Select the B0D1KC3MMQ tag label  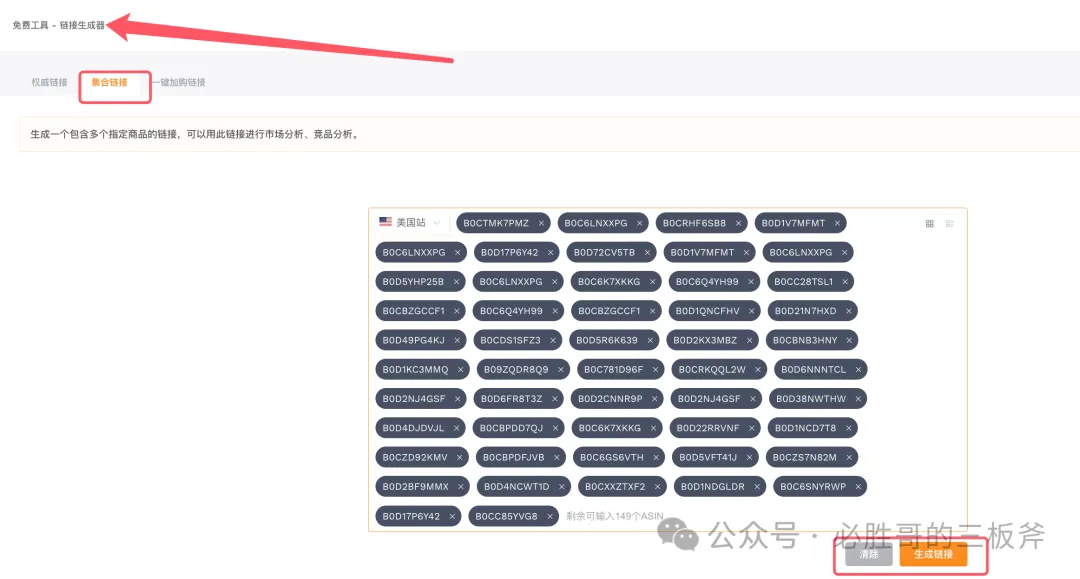coord(415,370)
